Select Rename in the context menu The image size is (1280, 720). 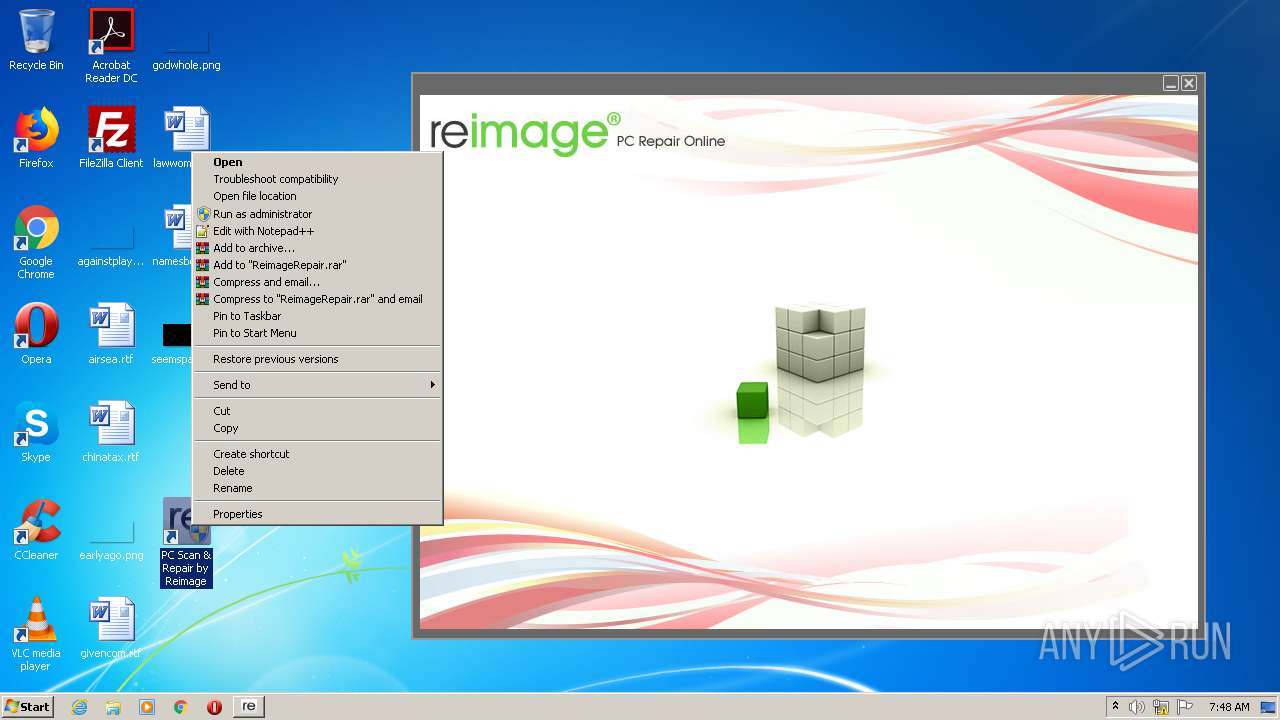pos(317,488)
